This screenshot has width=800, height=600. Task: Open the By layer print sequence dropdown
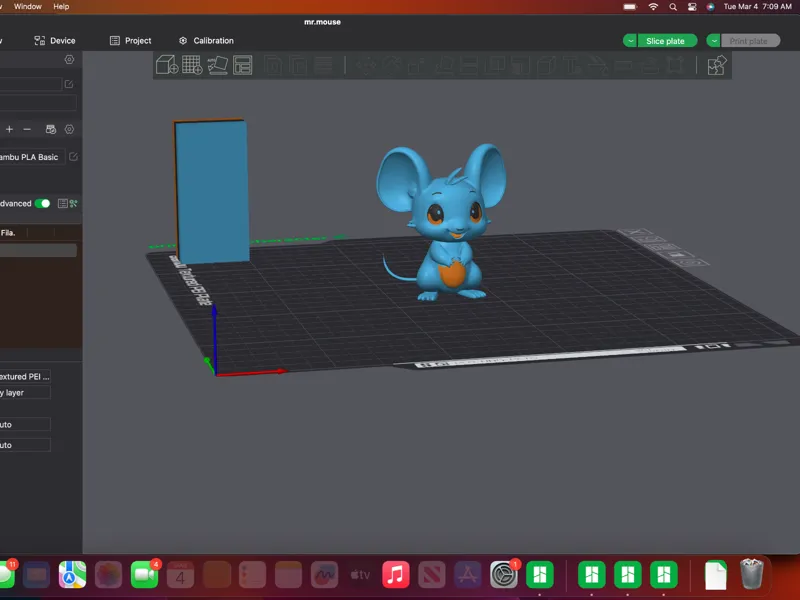tap(25, 393)
